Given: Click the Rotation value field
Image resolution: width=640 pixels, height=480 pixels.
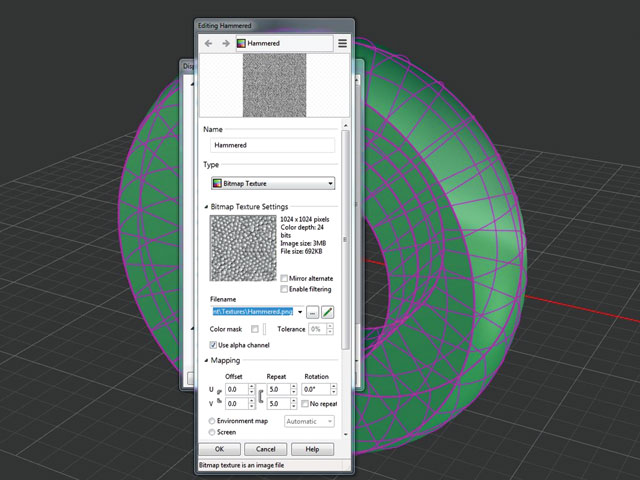Looking at the screenshot, I should [x=316, y=389].
